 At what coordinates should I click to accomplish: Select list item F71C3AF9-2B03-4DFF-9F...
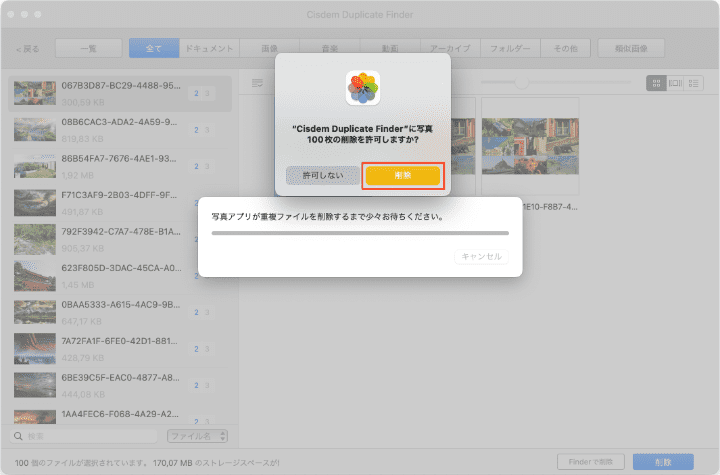pos(120,203)
